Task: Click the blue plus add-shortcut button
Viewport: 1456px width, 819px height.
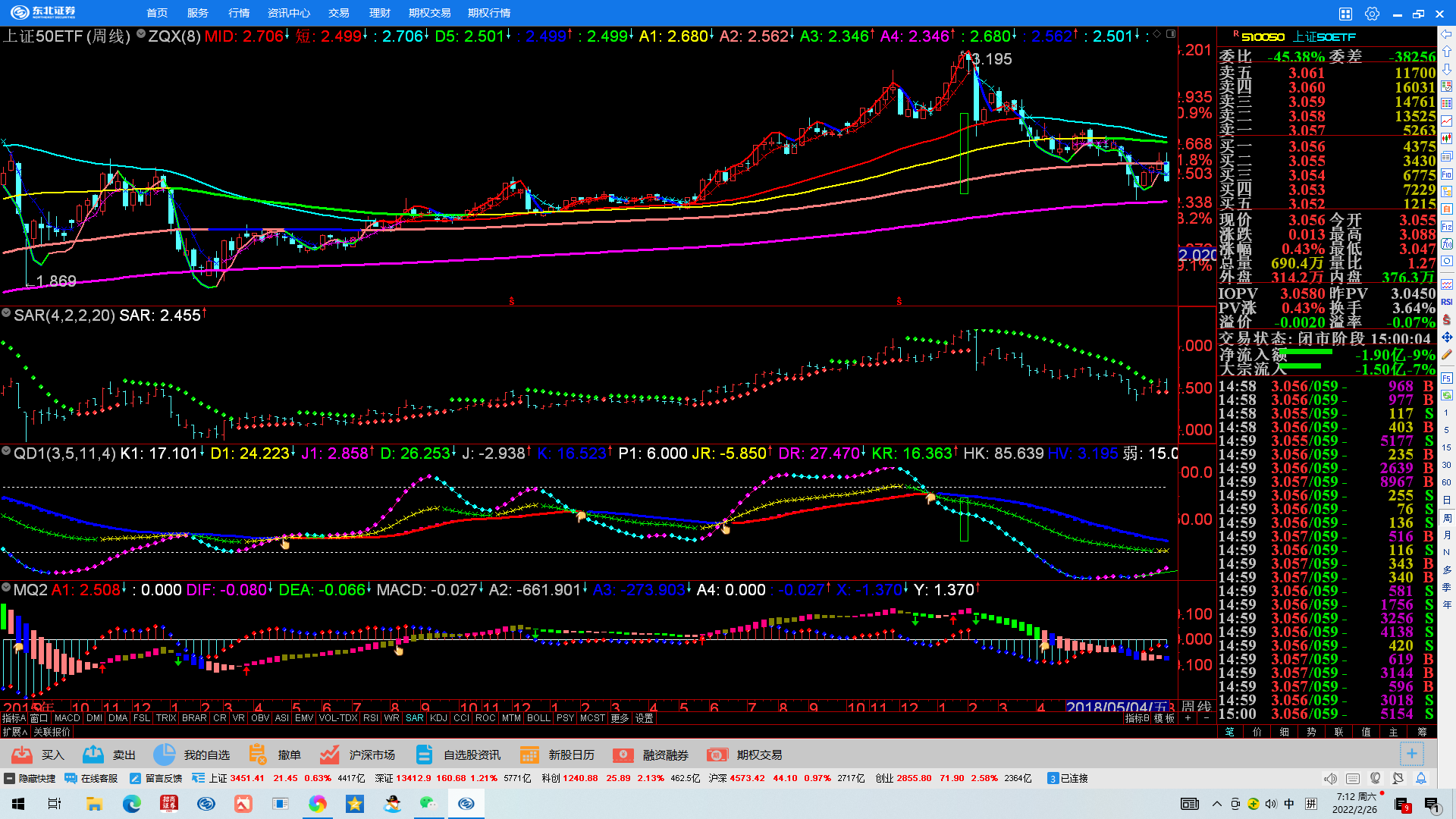Action: (x=1411, y=754)
